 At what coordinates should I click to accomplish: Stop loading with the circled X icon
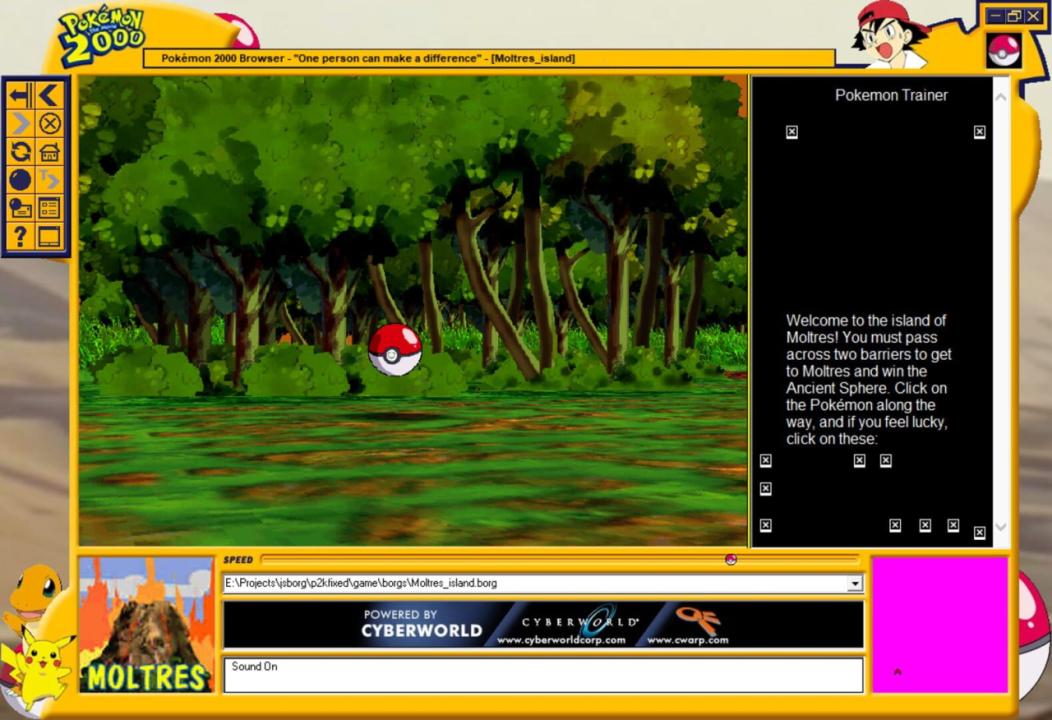coord(49,124)
